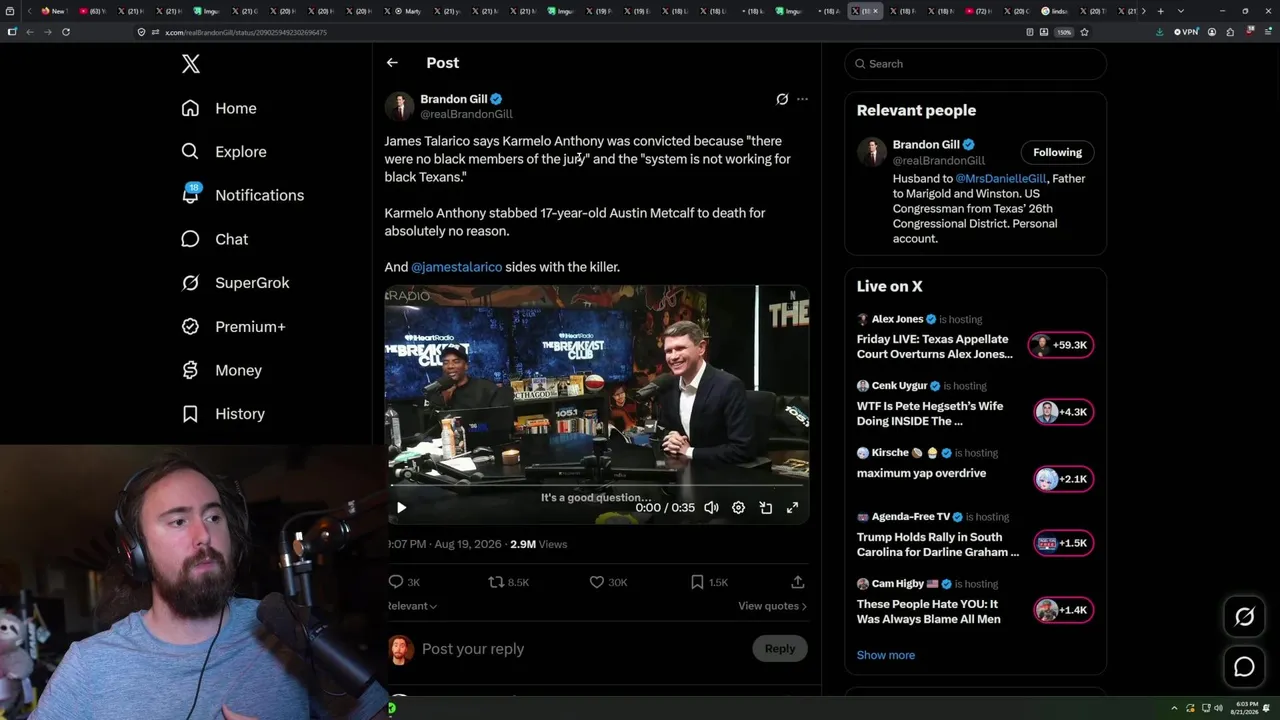Screen dimensions: 1280x720
Task: Click the reply icon showing 3K
Action: click(404, 582)
